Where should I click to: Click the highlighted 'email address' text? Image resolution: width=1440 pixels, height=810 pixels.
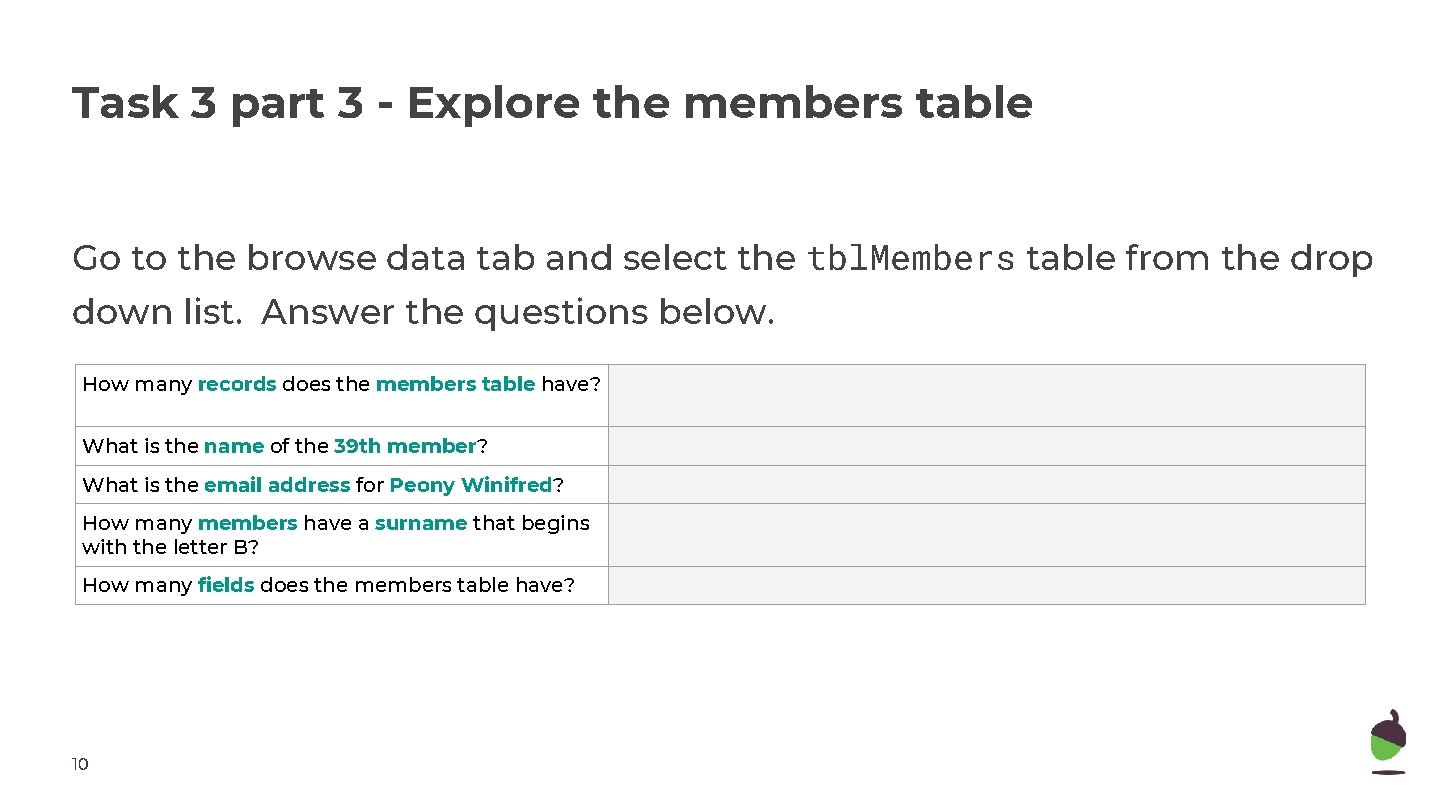pos(277,485)
